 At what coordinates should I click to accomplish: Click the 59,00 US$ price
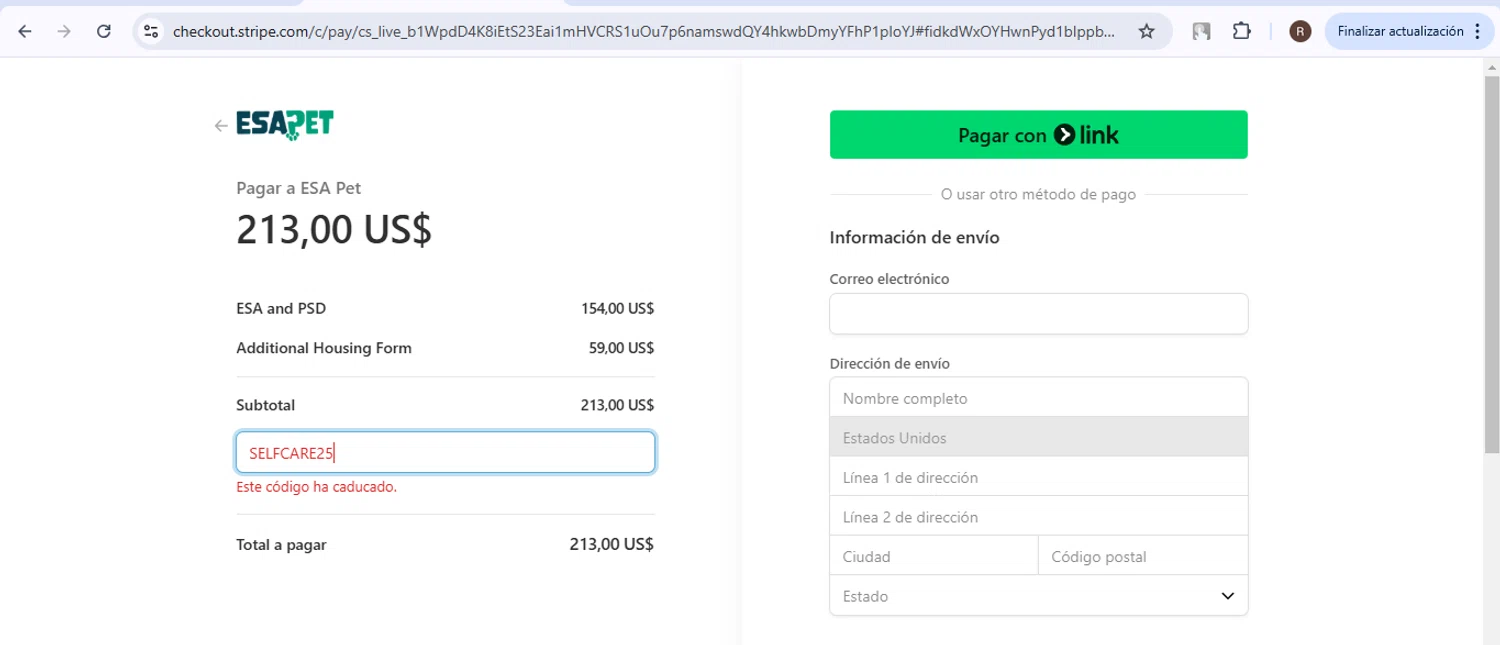click(621, 348)
